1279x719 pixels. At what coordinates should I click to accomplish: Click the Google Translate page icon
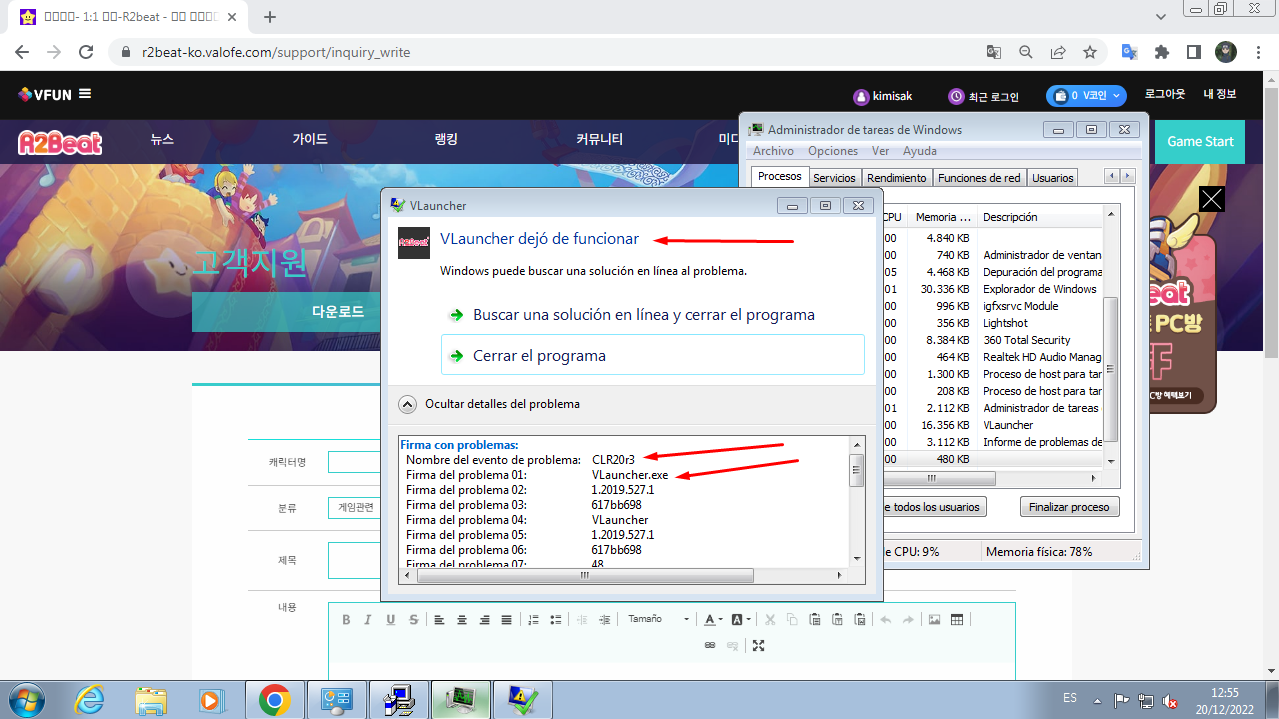(x=994, y=52)
